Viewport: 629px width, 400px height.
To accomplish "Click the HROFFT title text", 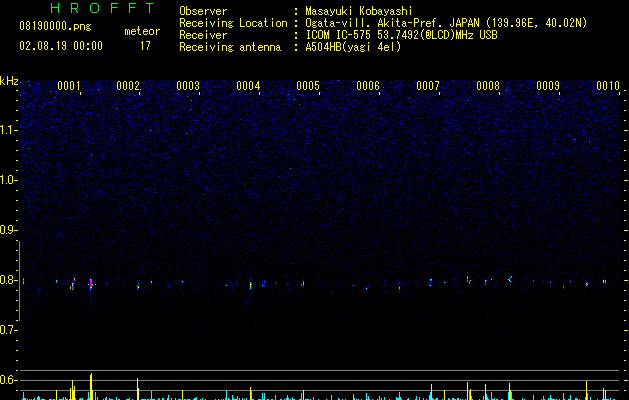I will pos(102,8).
